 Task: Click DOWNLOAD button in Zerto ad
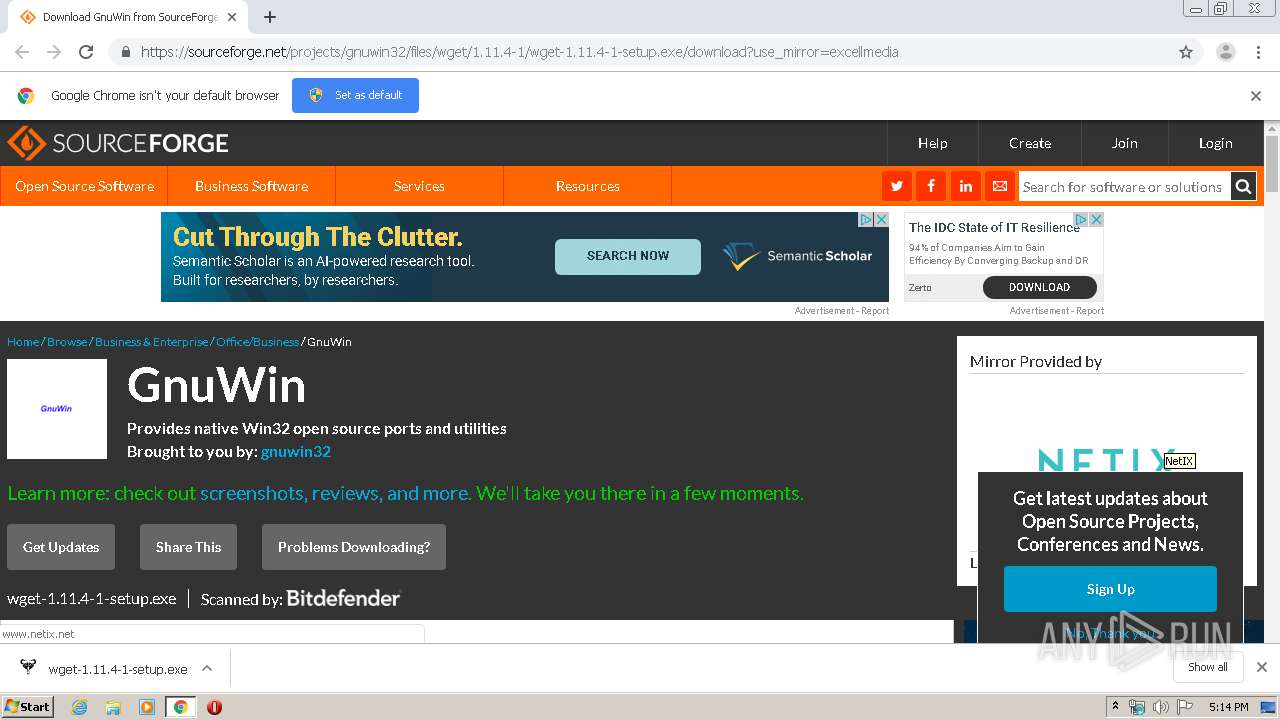coord(1039,287)
